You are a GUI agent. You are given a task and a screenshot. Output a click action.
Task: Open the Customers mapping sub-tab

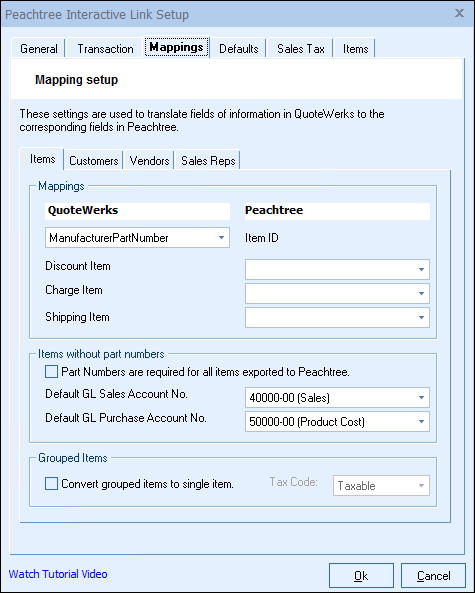(x=93, y=161)
